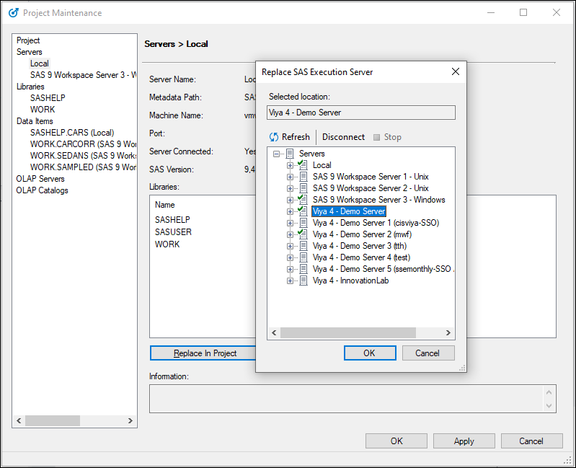Close the Replace SAS Execution Server dialog
576x468 pixels.
[x=455, y=72]
